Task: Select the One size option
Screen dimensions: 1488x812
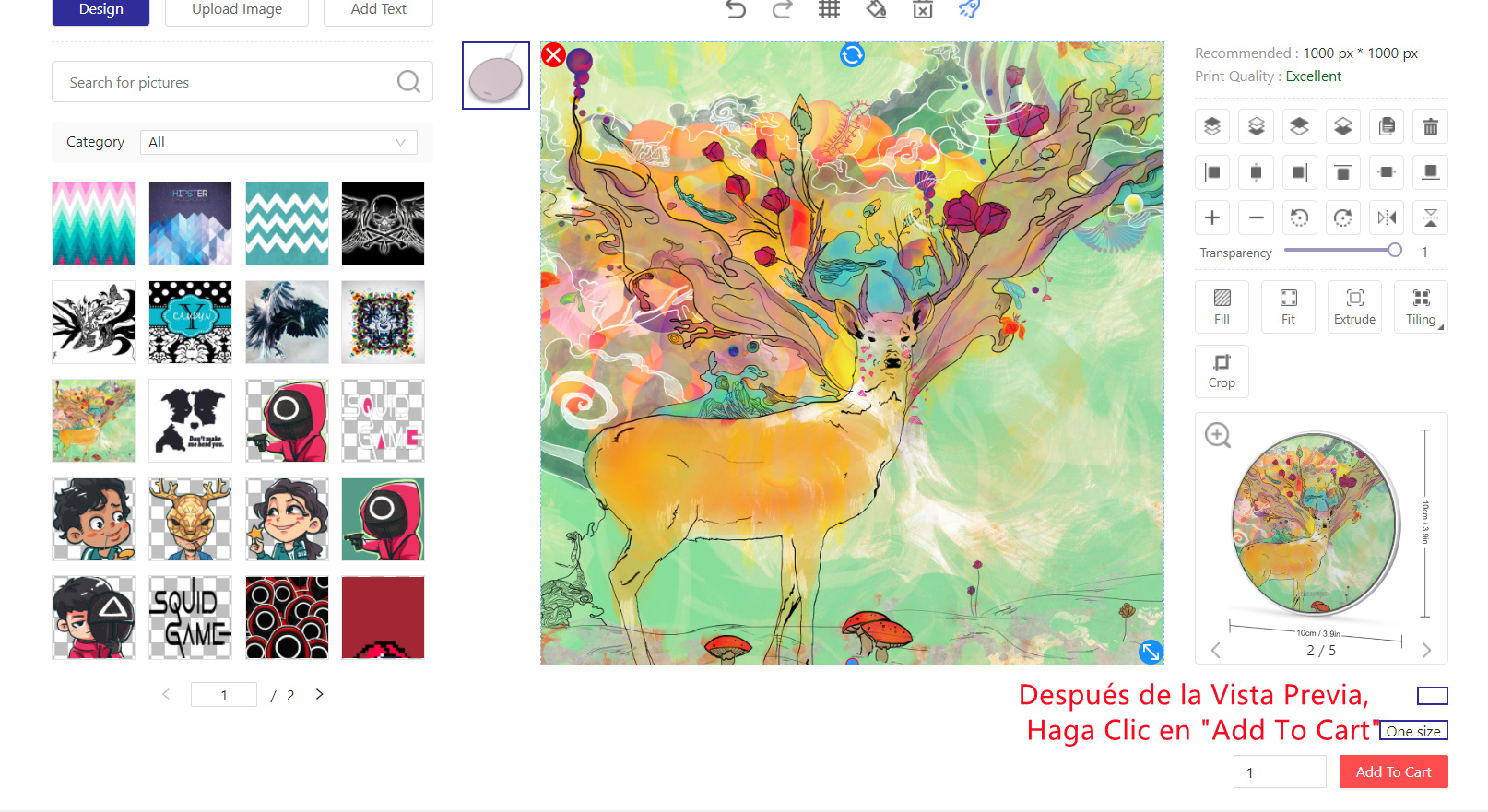Action: point(1413,731)
